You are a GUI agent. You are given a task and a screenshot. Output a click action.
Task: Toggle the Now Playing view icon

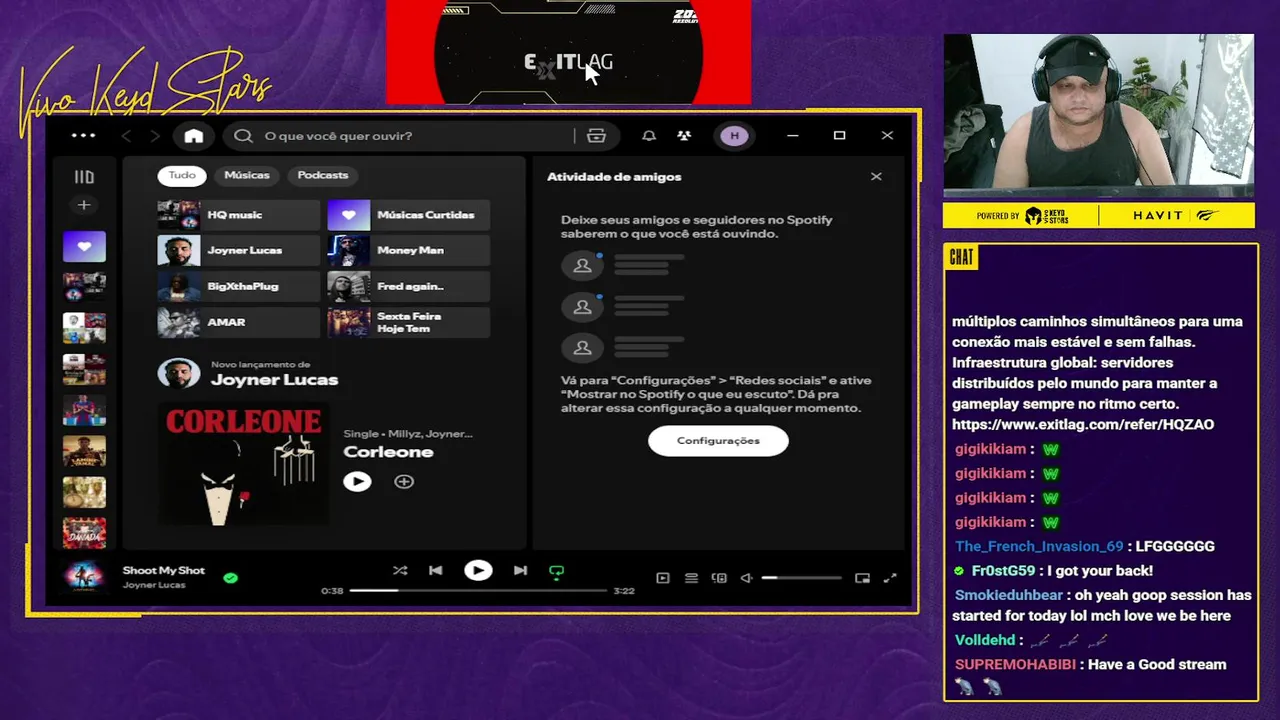pyautogui.click(x=663, y=578)
